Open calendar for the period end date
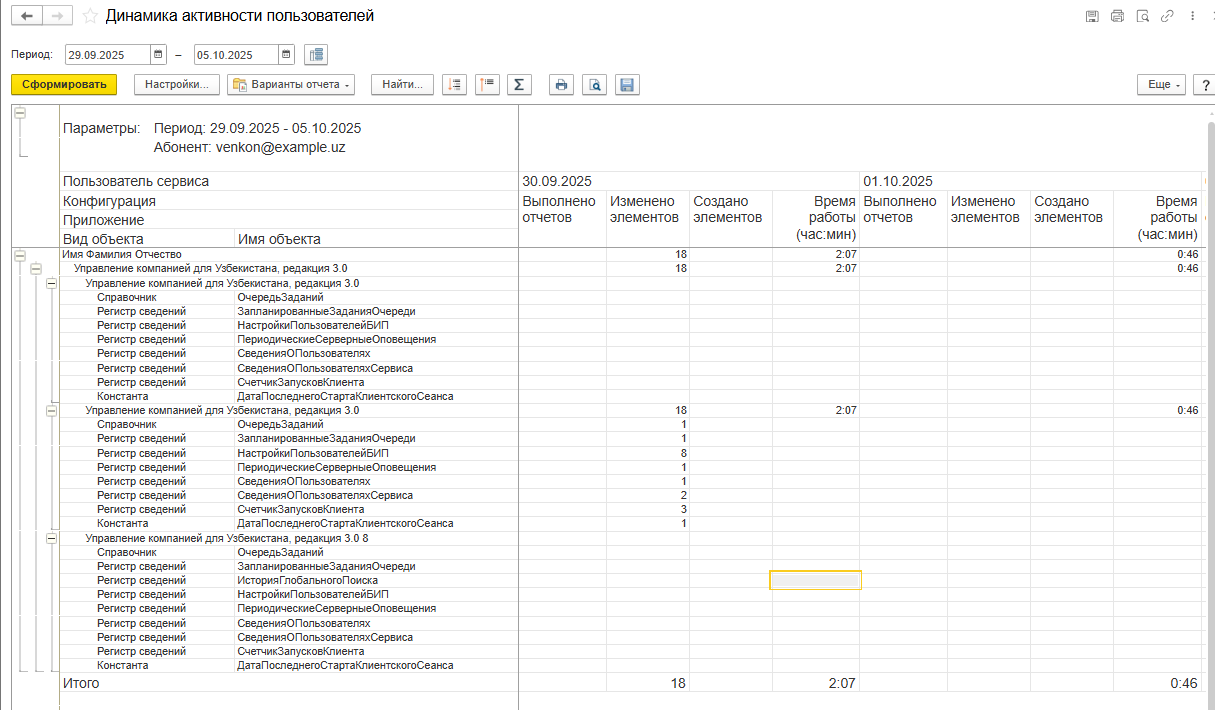 pos(286,55)
